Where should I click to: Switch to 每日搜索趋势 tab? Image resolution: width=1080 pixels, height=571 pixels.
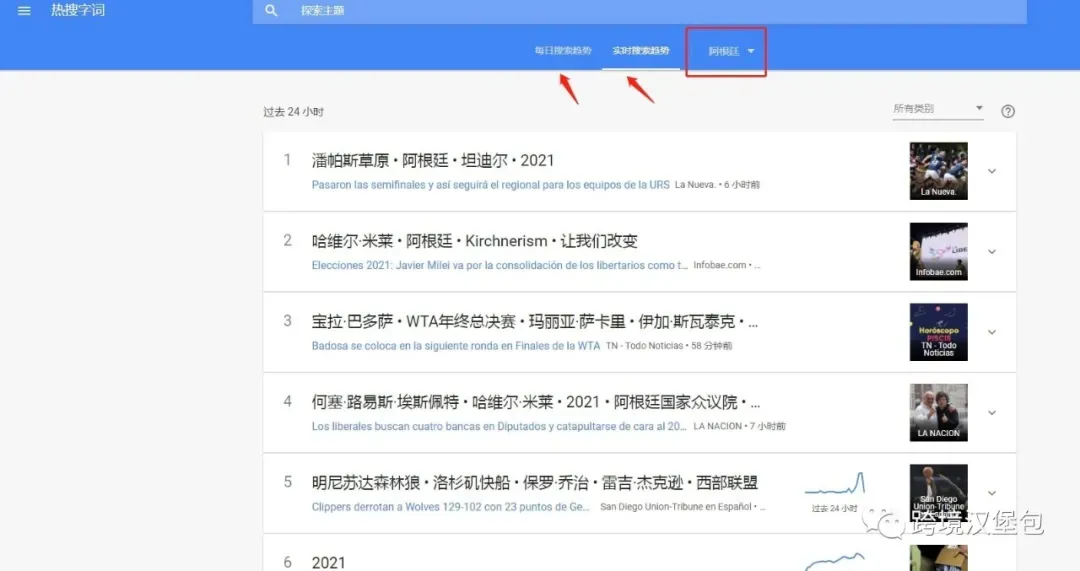(563, 50)
